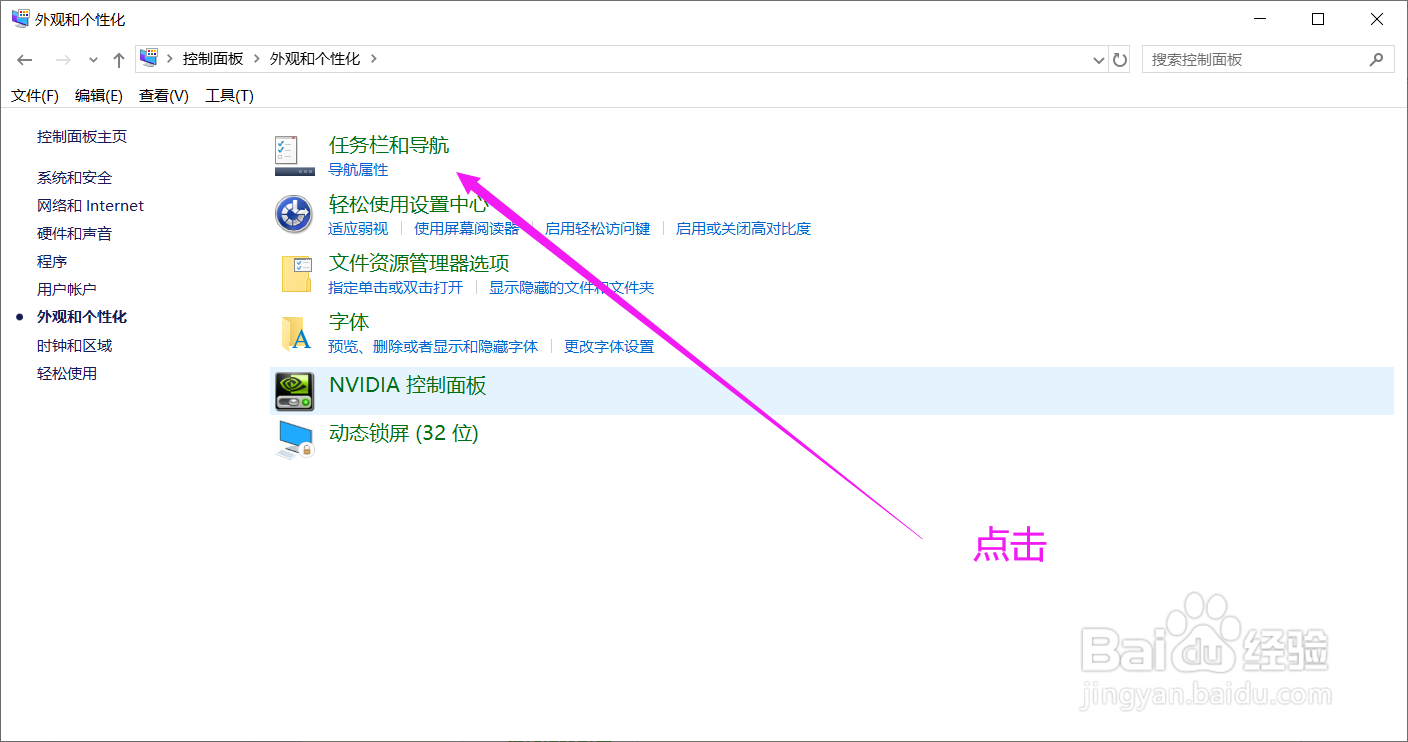Click the control panel icon in the address bar
Screen dimensions: 1408x742
tap(149, 58)
